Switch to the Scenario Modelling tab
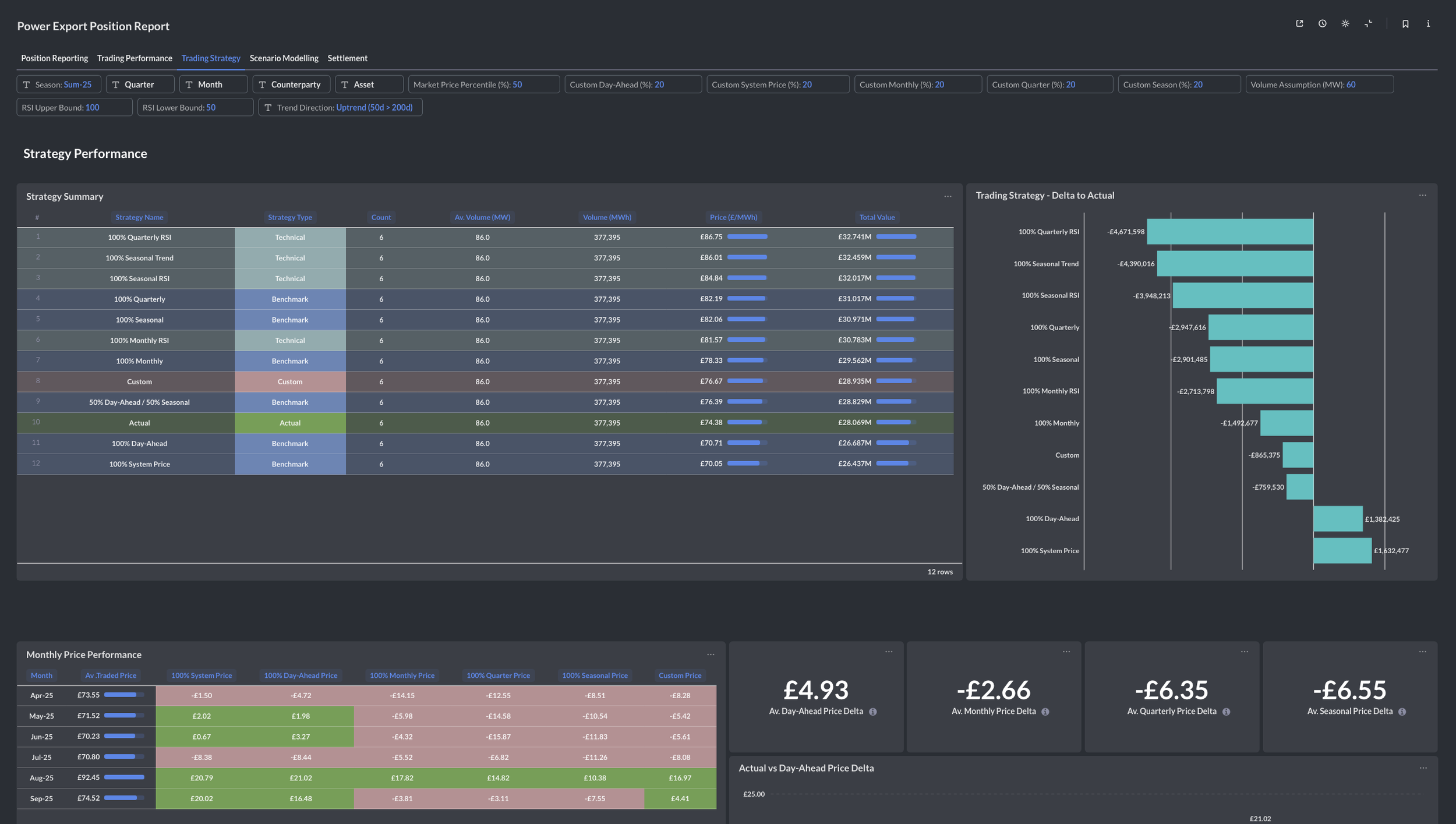The width and height of the screenshot is (1456, 824). [x=284, y=58]
